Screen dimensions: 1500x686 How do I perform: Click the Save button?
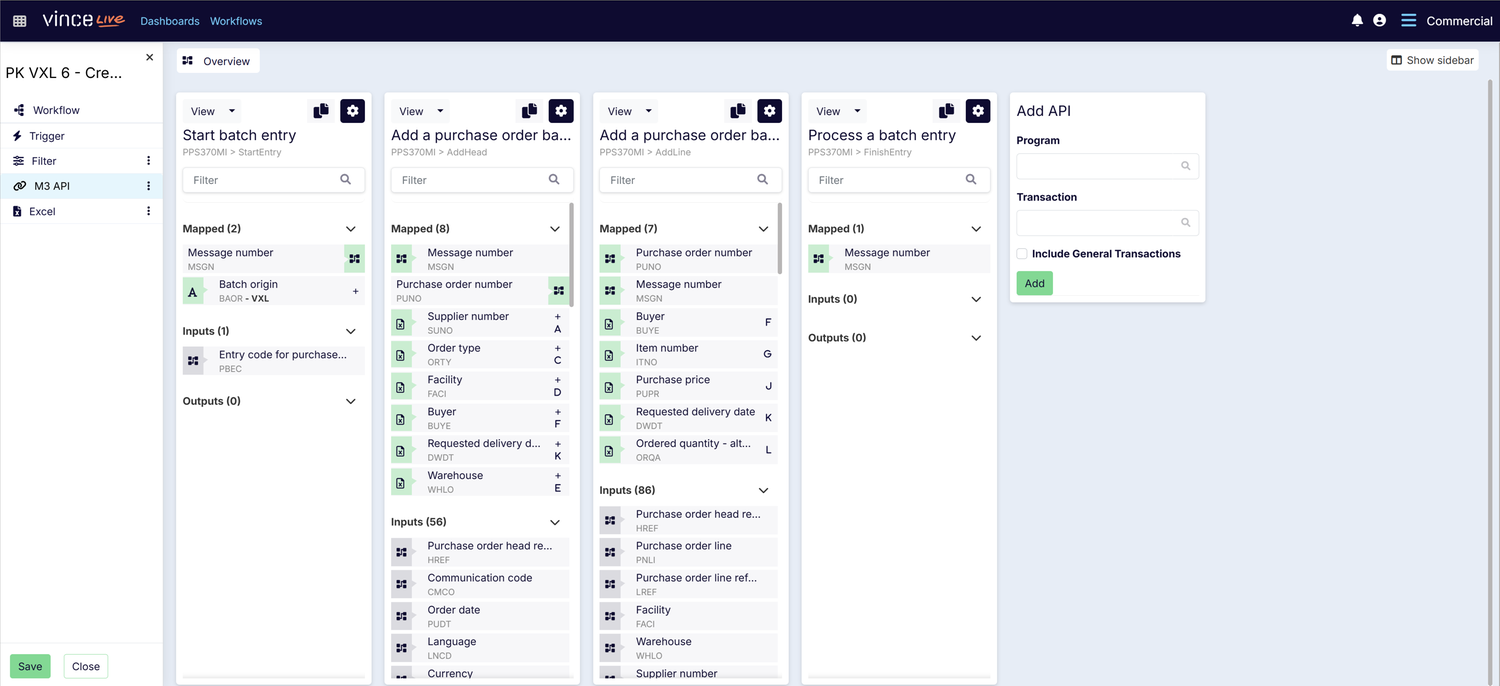click(x=29, y=666)
